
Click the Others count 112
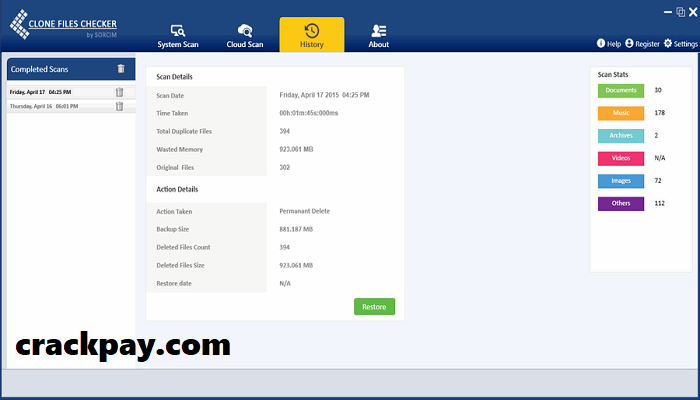tap(659, 204)
